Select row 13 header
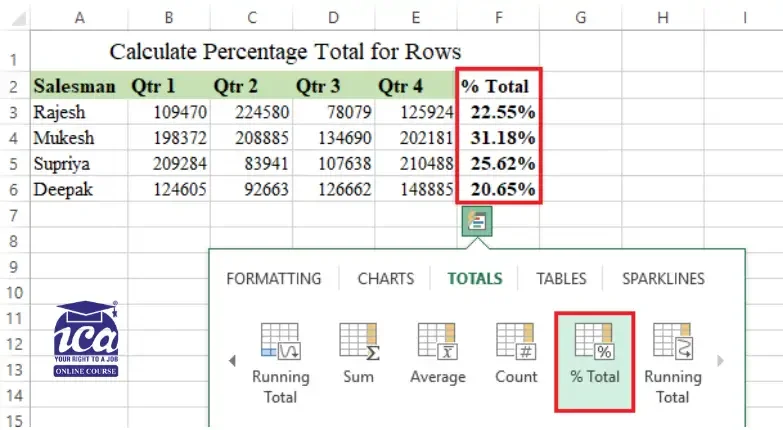This screenshot has height=430, width=783. click(14, 370)
